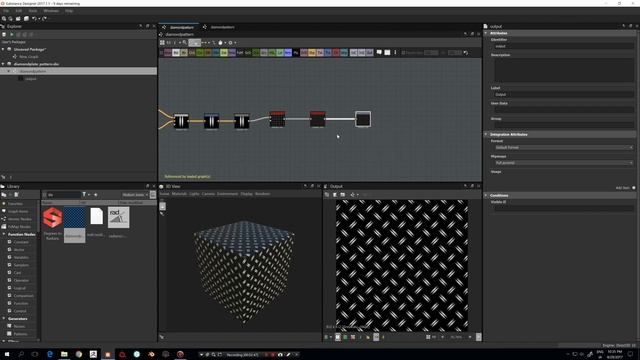Collapse Function Nodes category in Library

(x=4, y=234)
